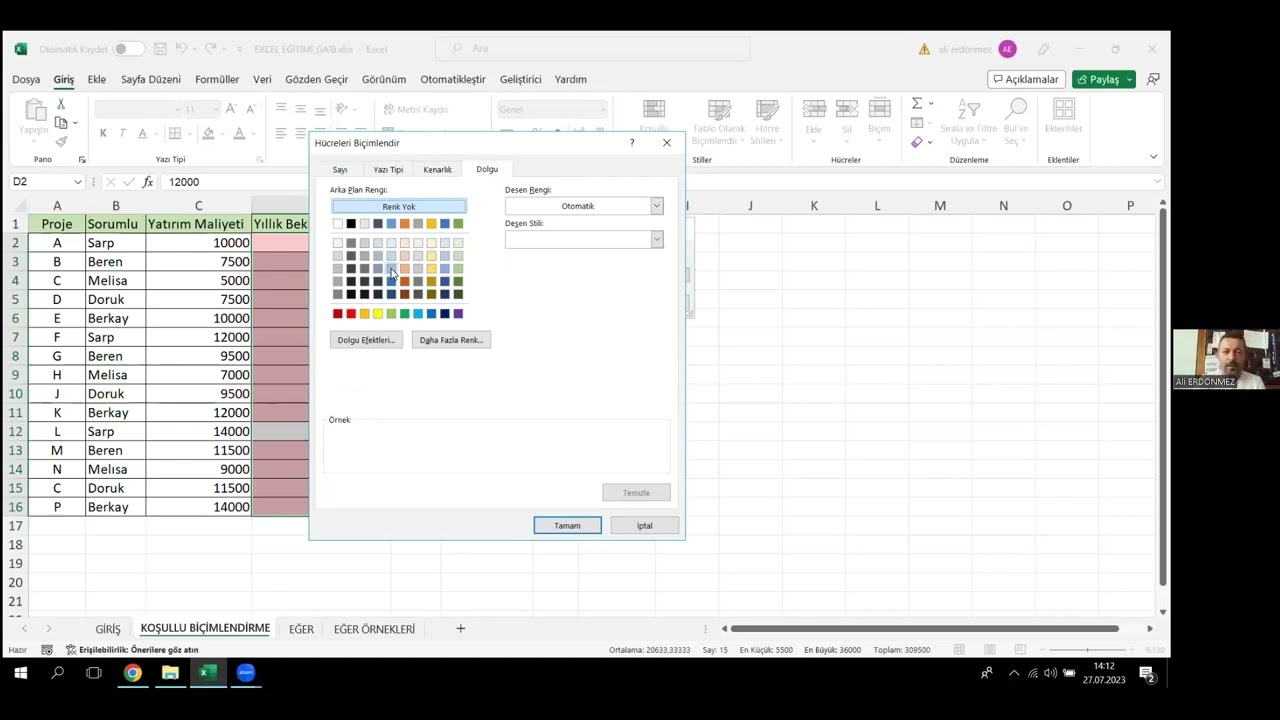Click the Tamam button

coord(567,525)
